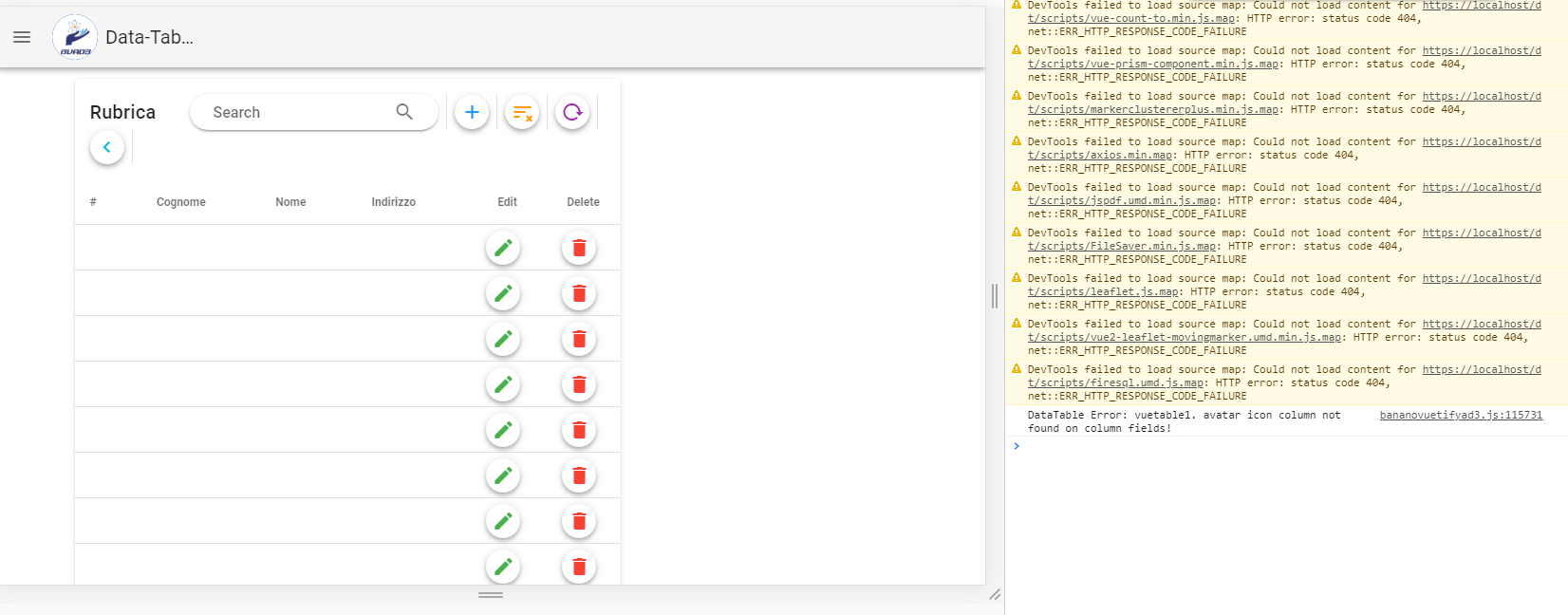This screenshot has width=1568, height=615.
Task: Sort by the Cognome column header
Action: pos(181,202)
